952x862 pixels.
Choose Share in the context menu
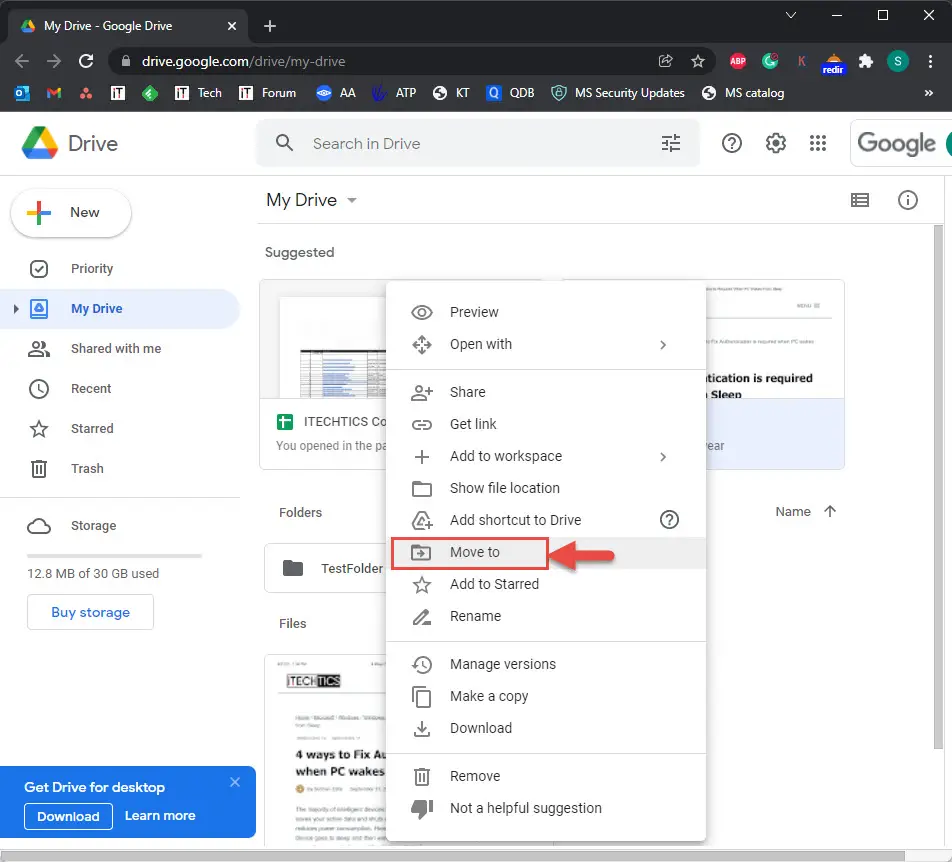point(546,392)
